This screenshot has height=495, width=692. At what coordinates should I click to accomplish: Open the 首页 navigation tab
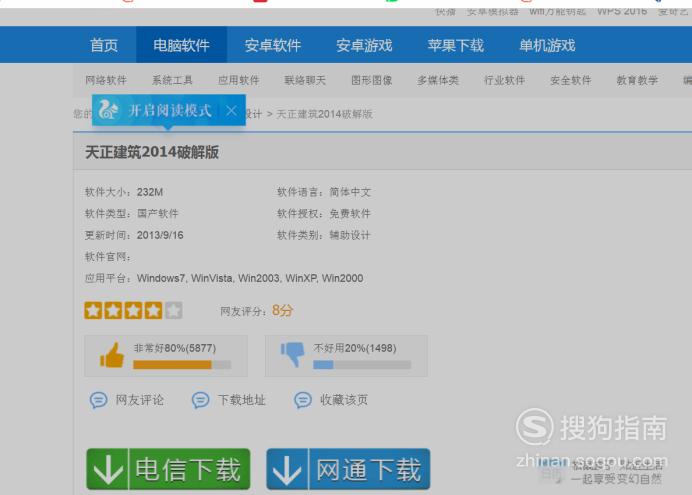point(104,45)
